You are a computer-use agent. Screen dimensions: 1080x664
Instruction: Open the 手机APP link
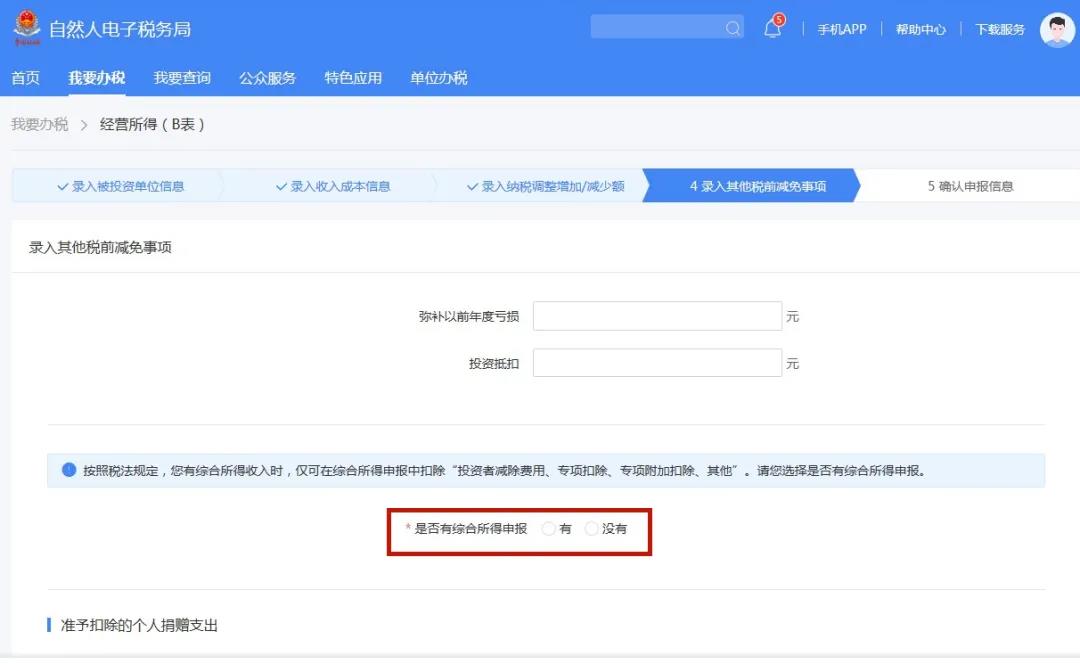[843, 29]
